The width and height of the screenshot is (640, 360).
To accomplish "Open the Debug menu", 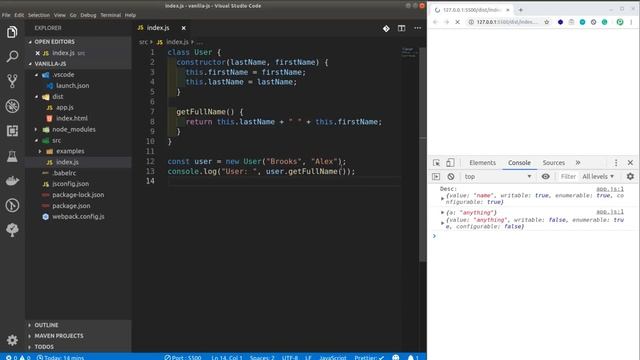I will pyautogui.click(x=88, y=15).
